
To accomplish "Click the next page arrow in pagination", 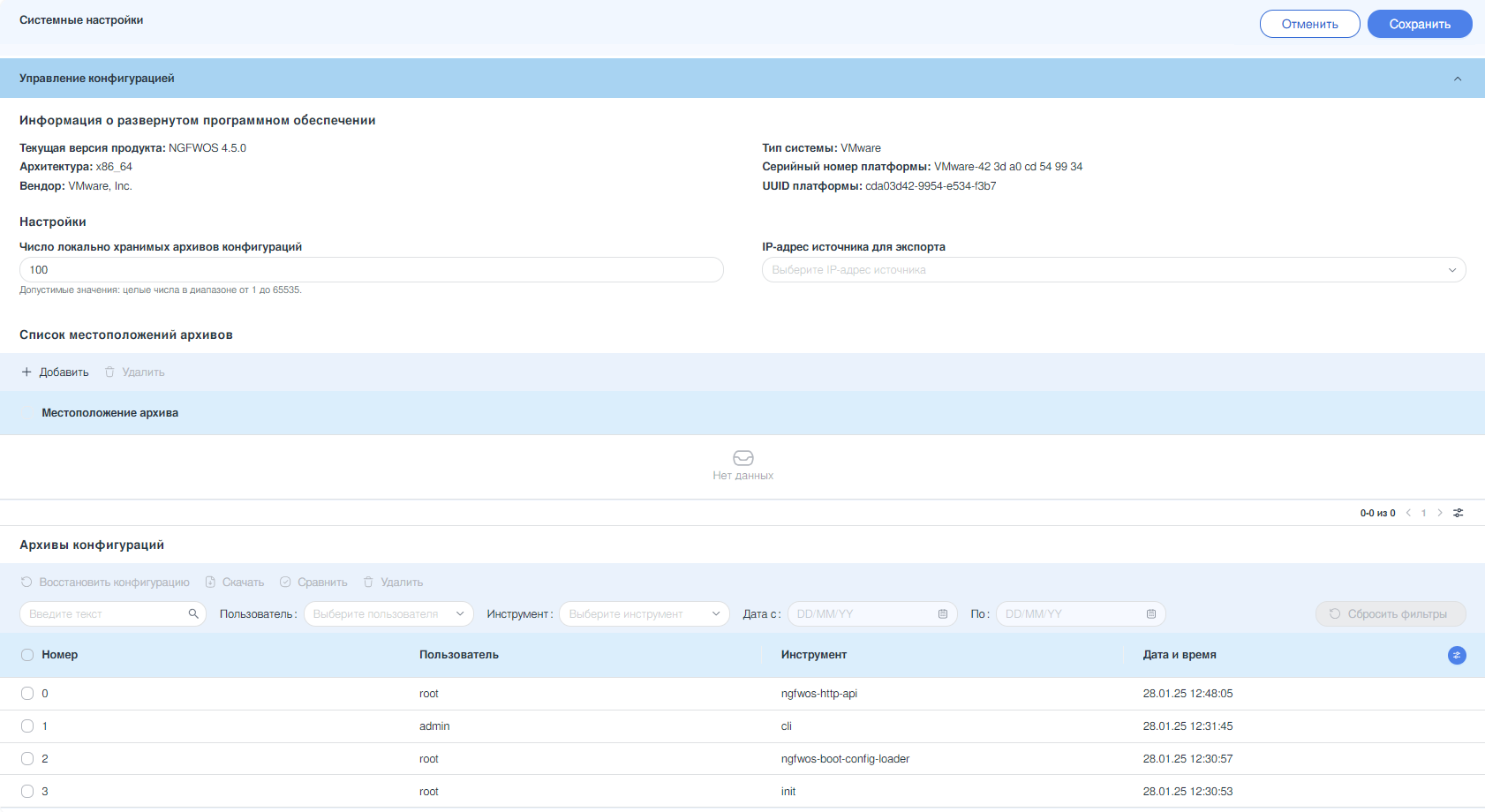I will 1440,513.
